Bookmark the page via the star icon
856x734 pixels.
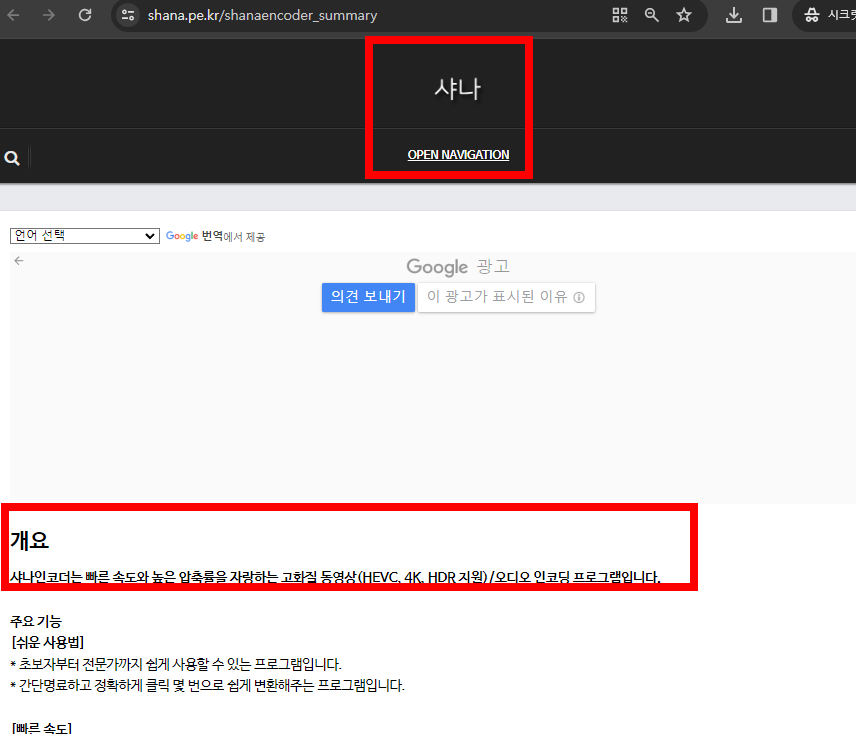[x=684, y=15]
